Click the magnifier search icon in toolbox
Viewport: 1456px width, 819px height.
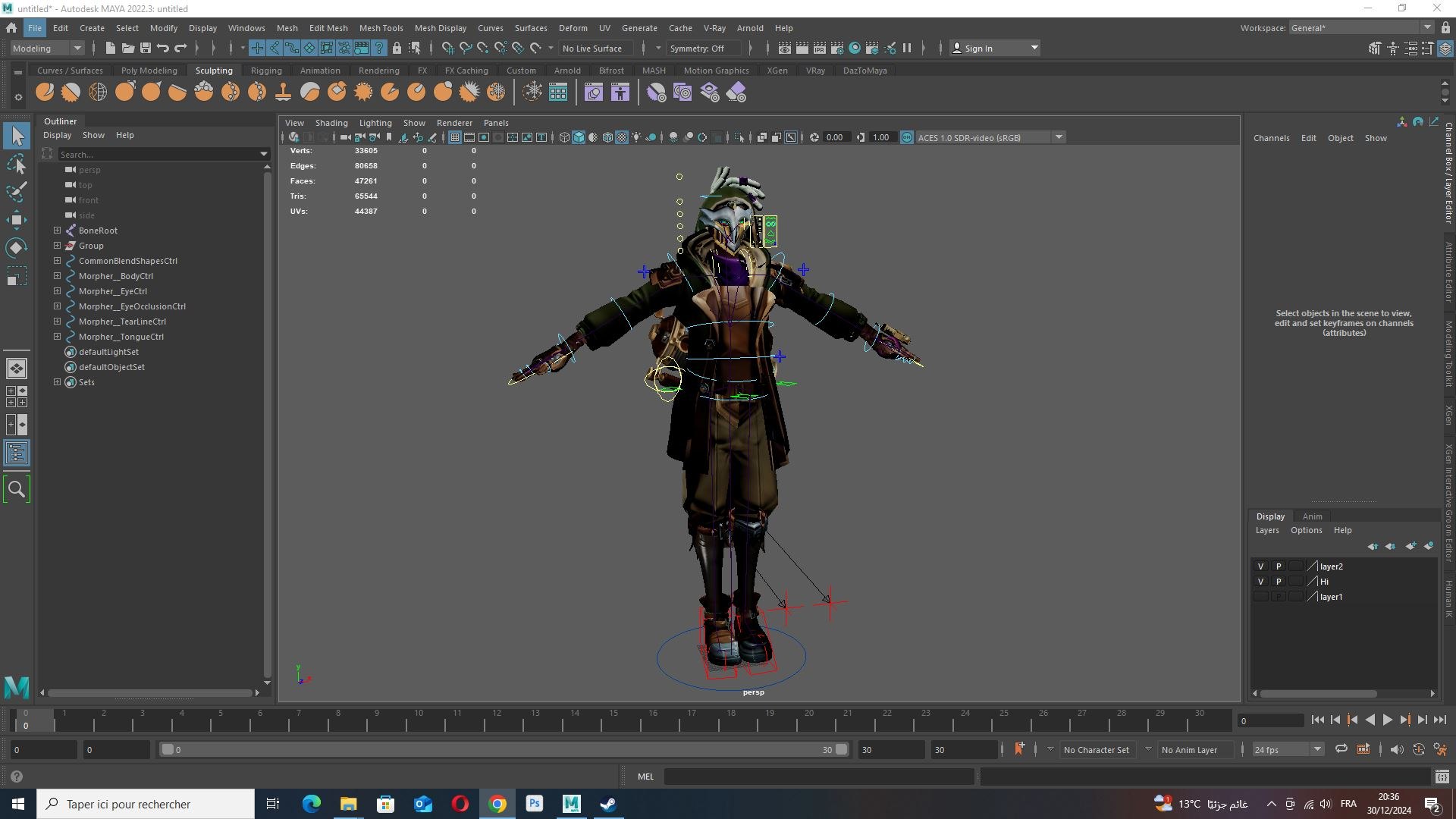(x=17, y=489)
